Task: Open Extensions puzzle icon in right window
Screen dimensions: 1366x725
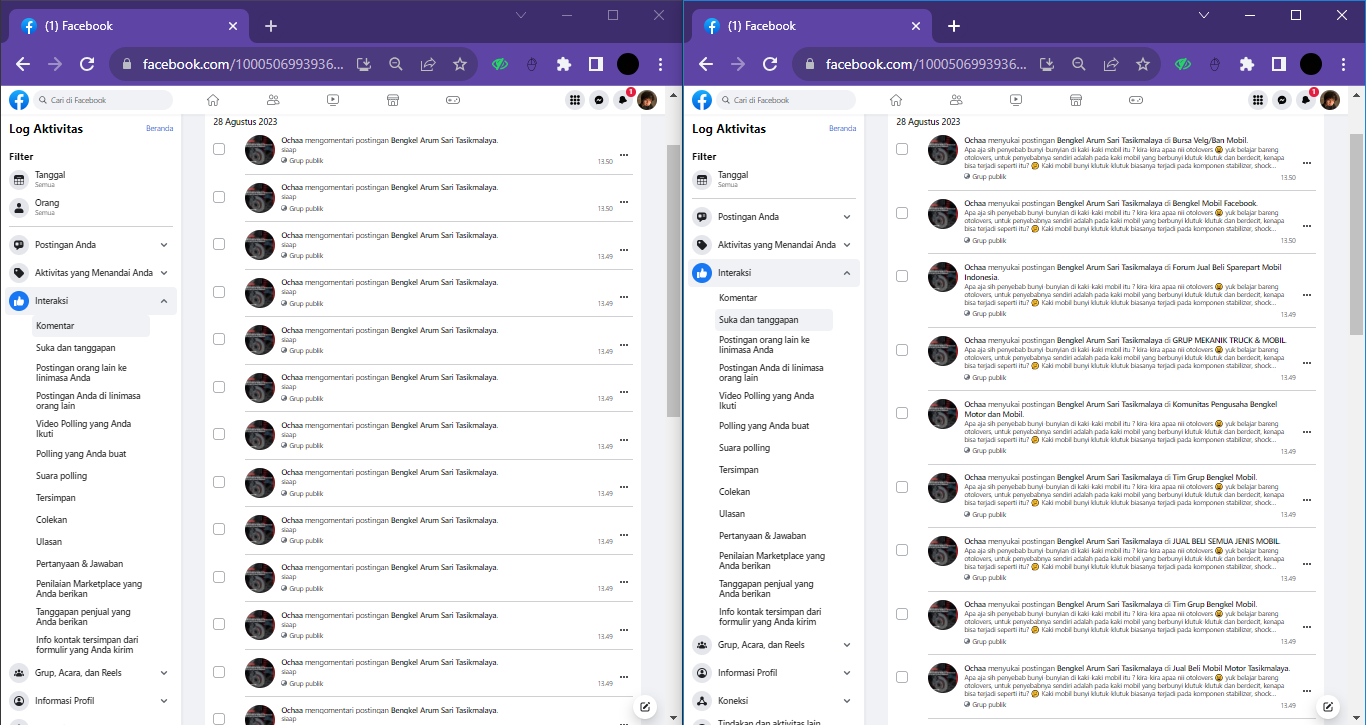Action: click(1247, 64)
